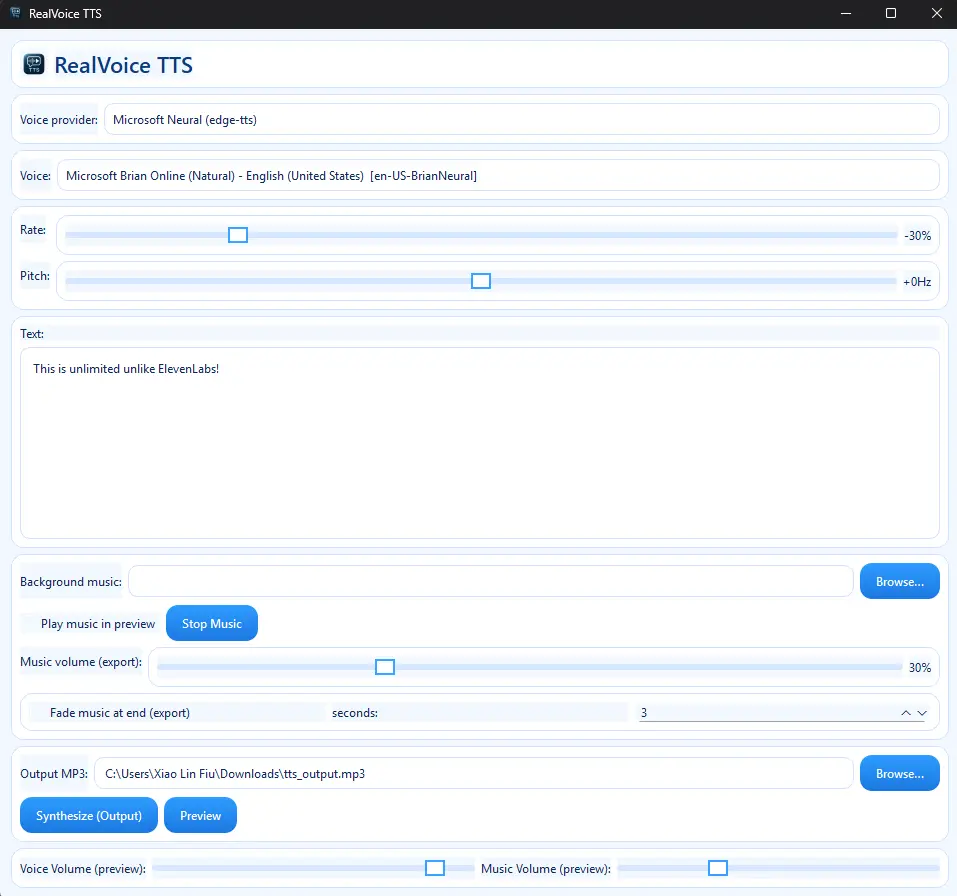Open the Voice selection combo box

pyautogui.click(x=498, y=176)
